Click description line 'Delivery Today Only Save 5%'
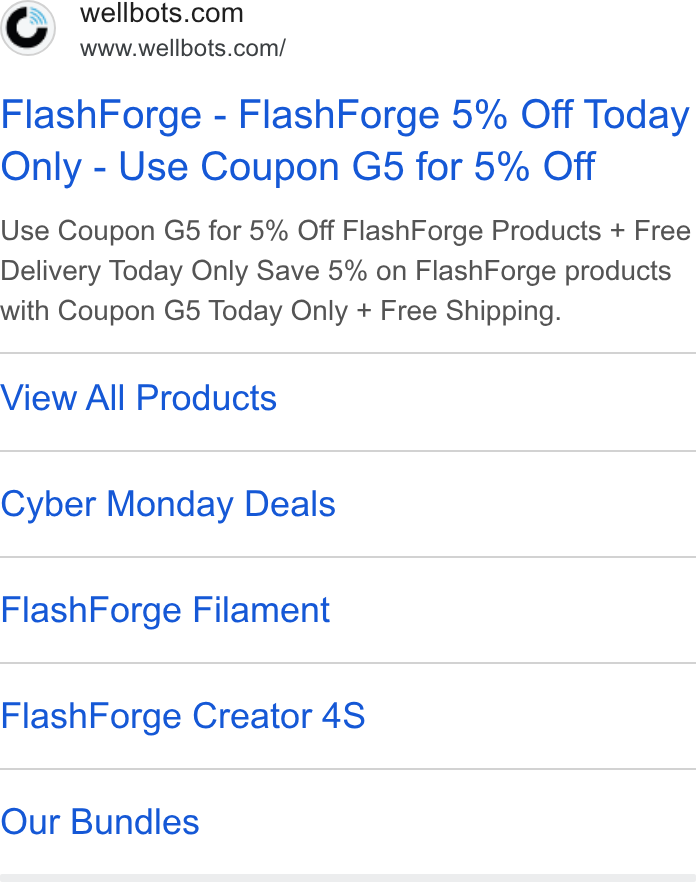The width and height of the screenshot is (696, 882). tap(183, 271)
